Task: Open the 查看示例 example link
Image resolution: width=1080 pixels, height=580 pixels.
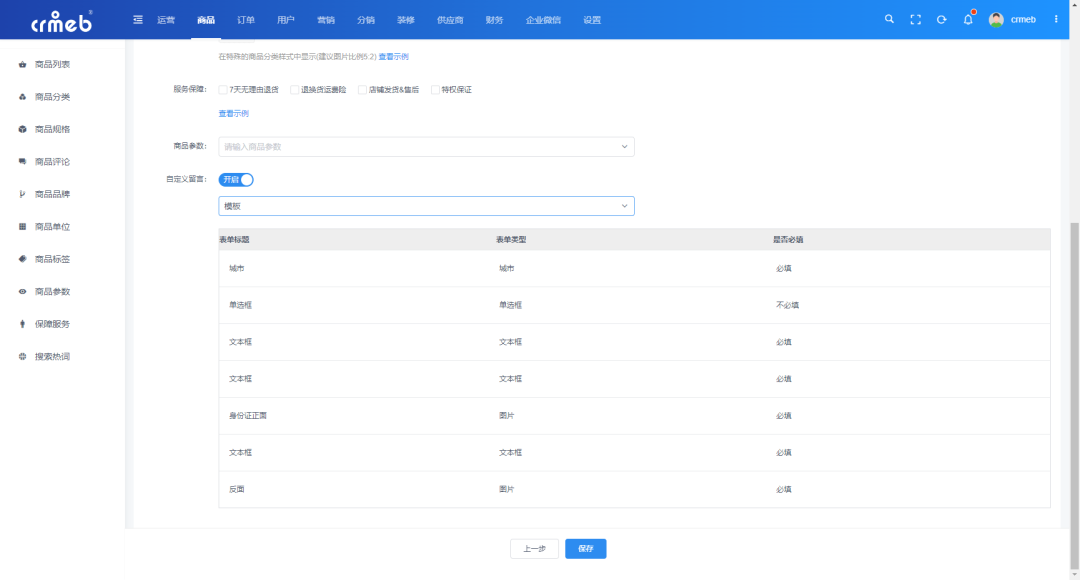Action: coord(234,113)
